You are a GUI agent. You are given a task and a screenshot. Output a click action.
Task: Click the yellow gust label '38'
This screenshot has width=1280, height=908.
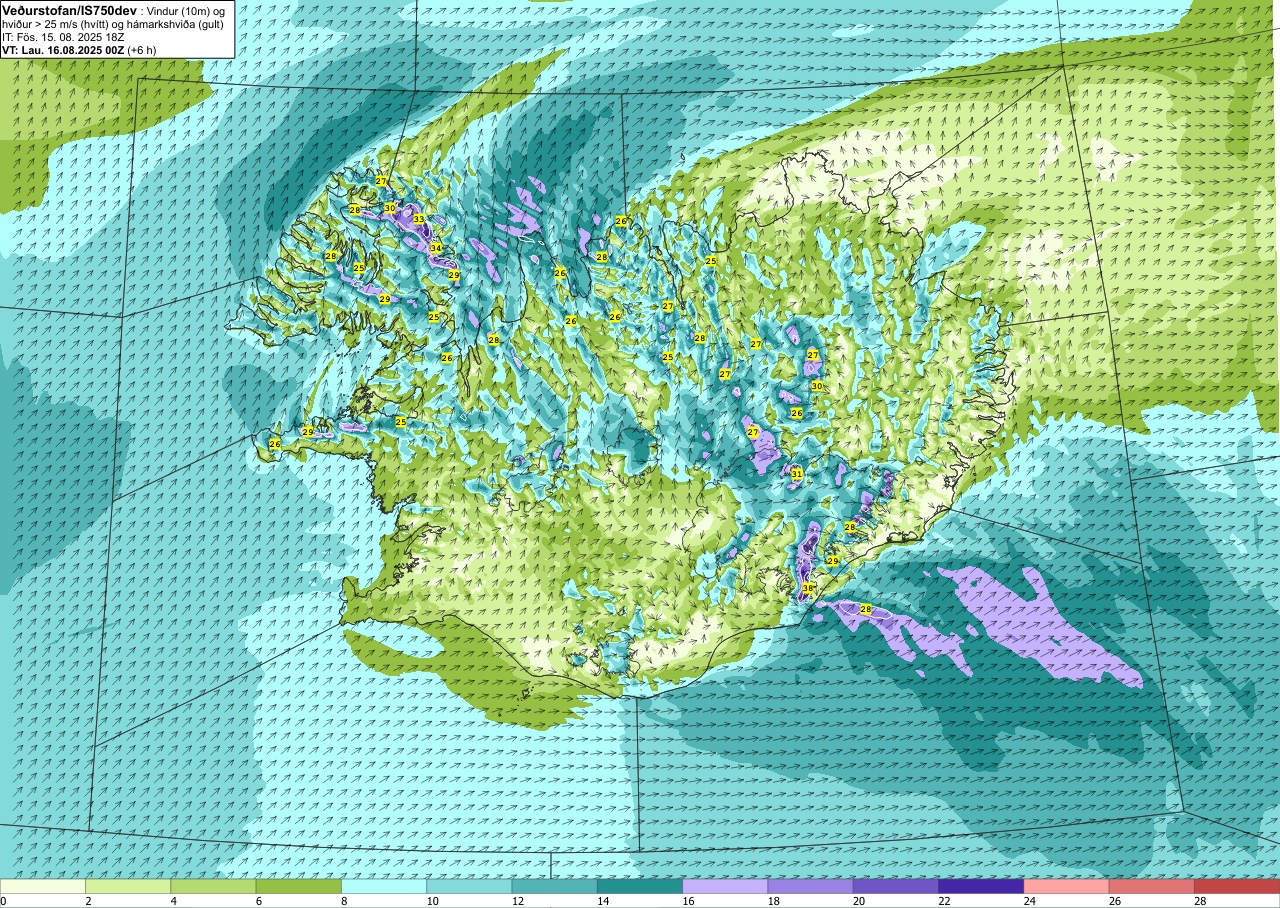click(x=807, y=588)
